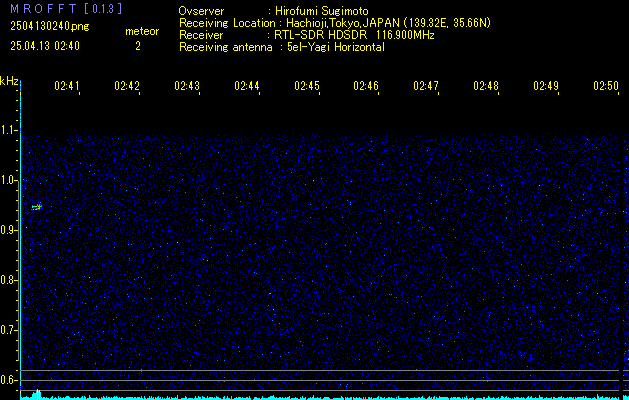Click the observer name Hirofumi Sugimoto
Image resolution: width=629 pixels, height=400 pixels.
click(x=321, y=11)
